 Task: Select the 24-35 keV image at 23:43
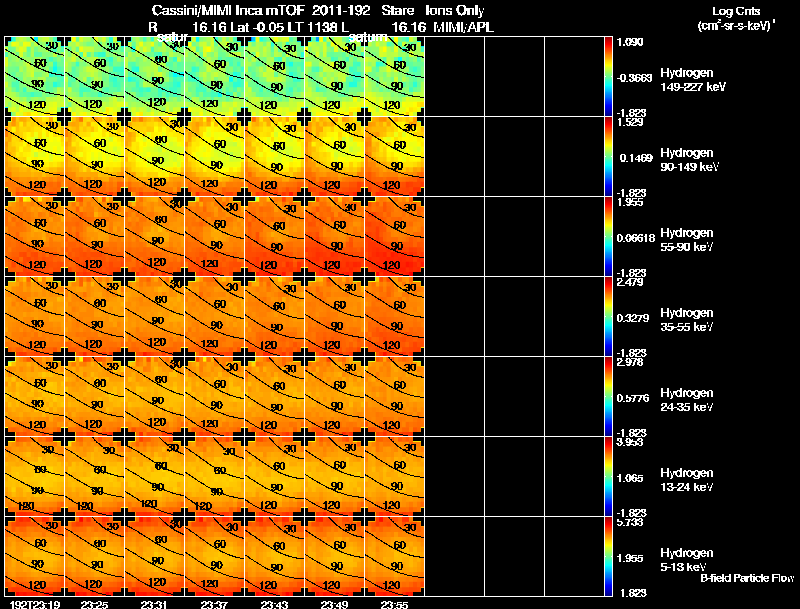pyautogui.click(x=275, y=397)
